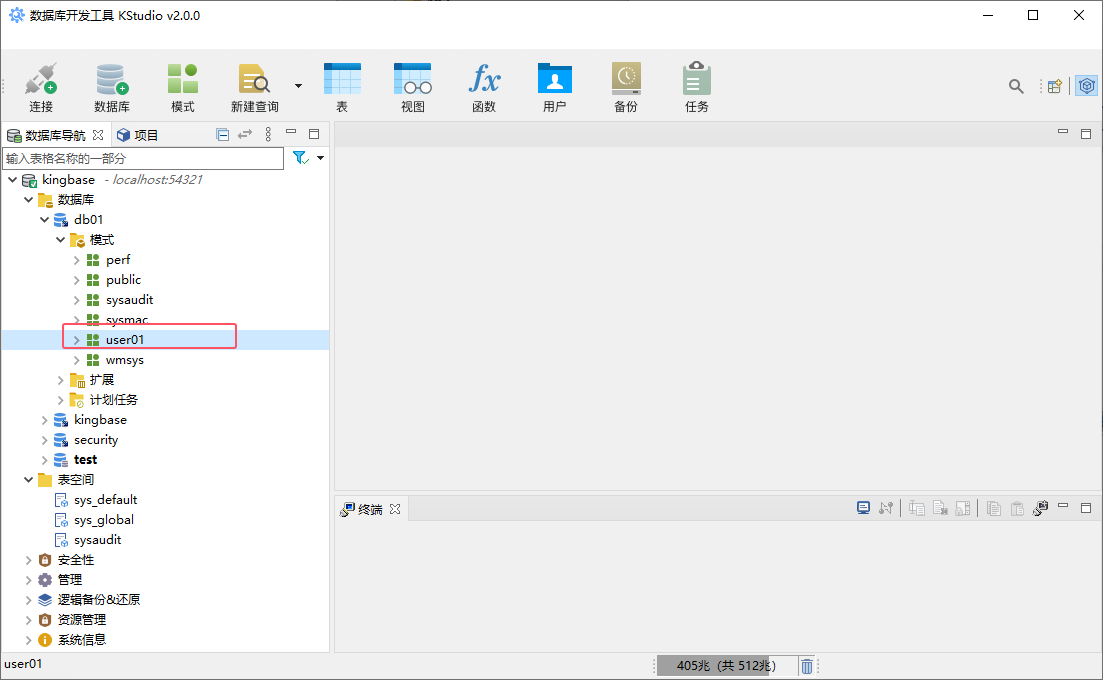Click the table name filter input field
This screenshot has height=680, width=1103.
[143, 158]
